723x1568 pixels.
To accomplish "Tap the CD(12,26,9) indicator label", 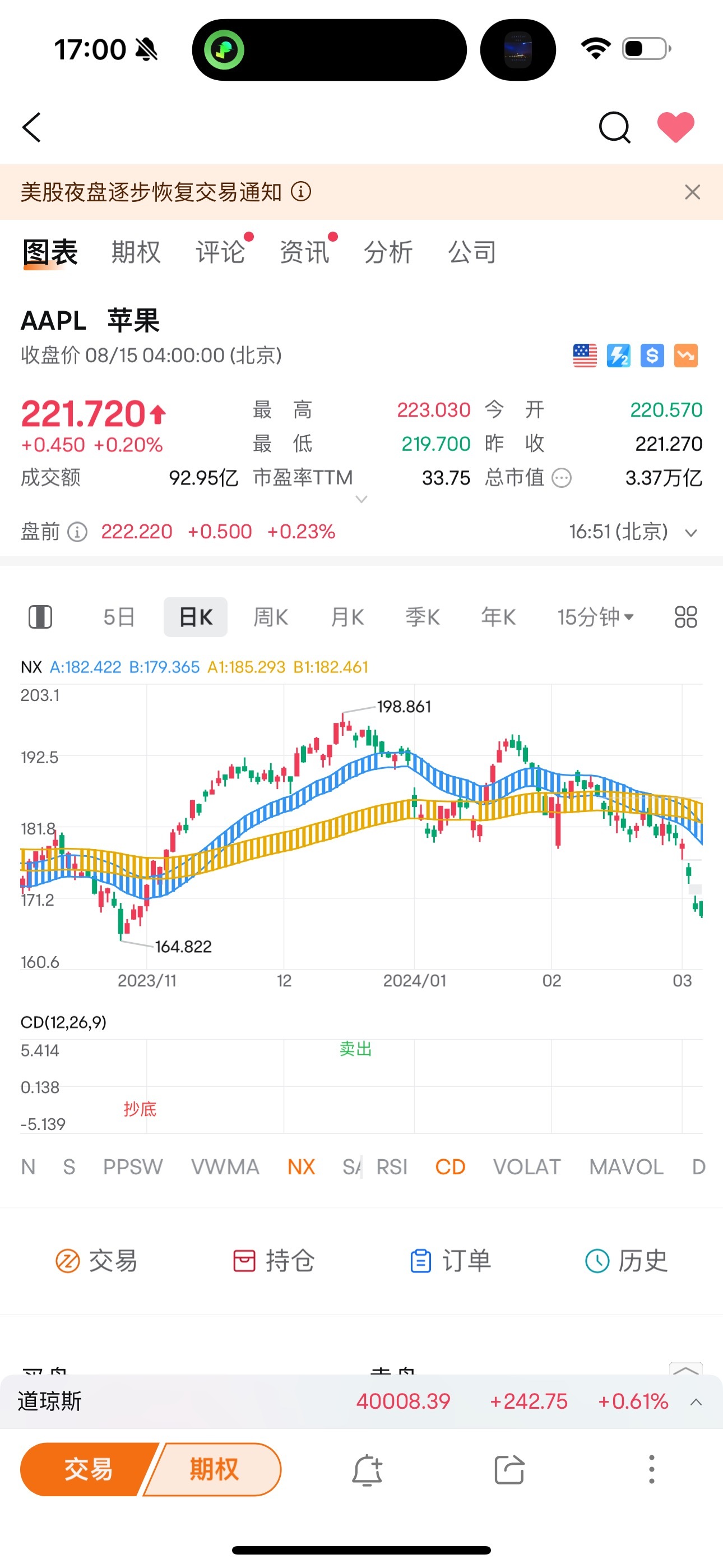I will [63, 1022].
